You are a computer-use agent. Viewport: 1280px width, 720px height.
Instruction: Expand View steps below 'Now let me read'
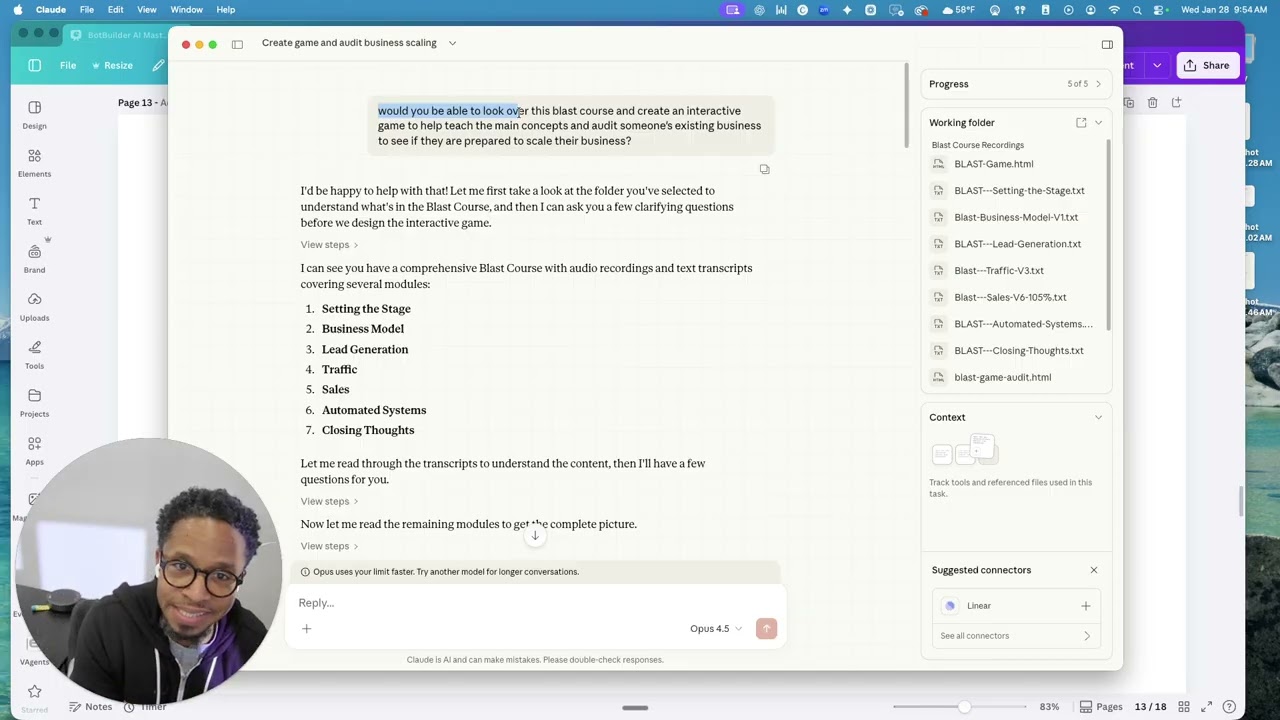pos(329,546)
